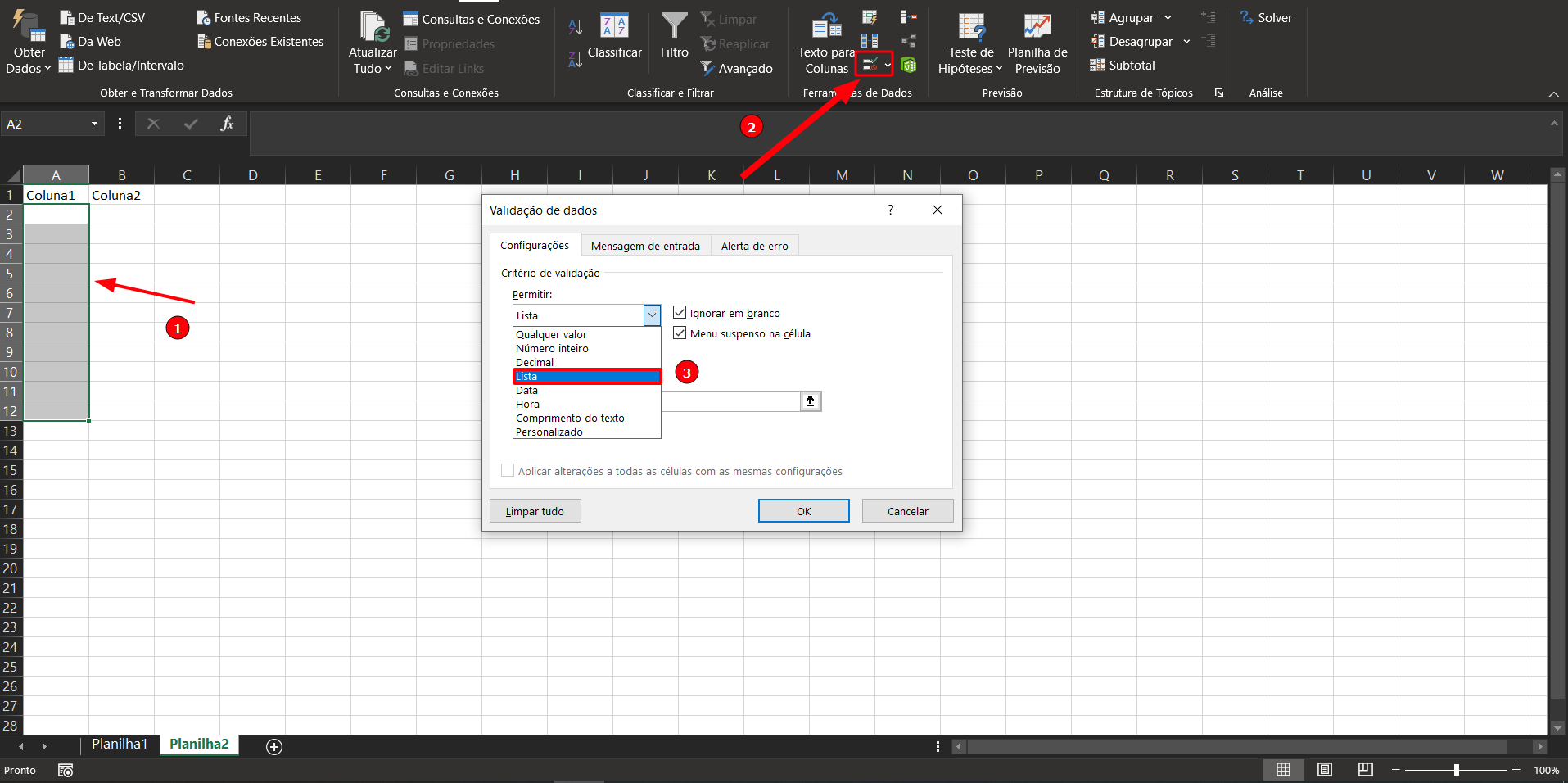Import data De Text/CSV

tap(102, 17)
